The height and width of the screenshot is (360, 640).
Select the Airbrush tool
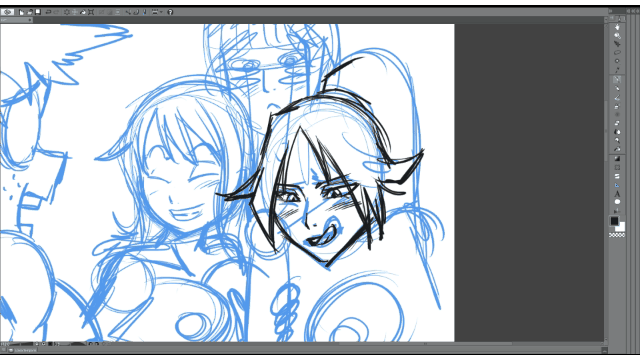click(617, 106)
